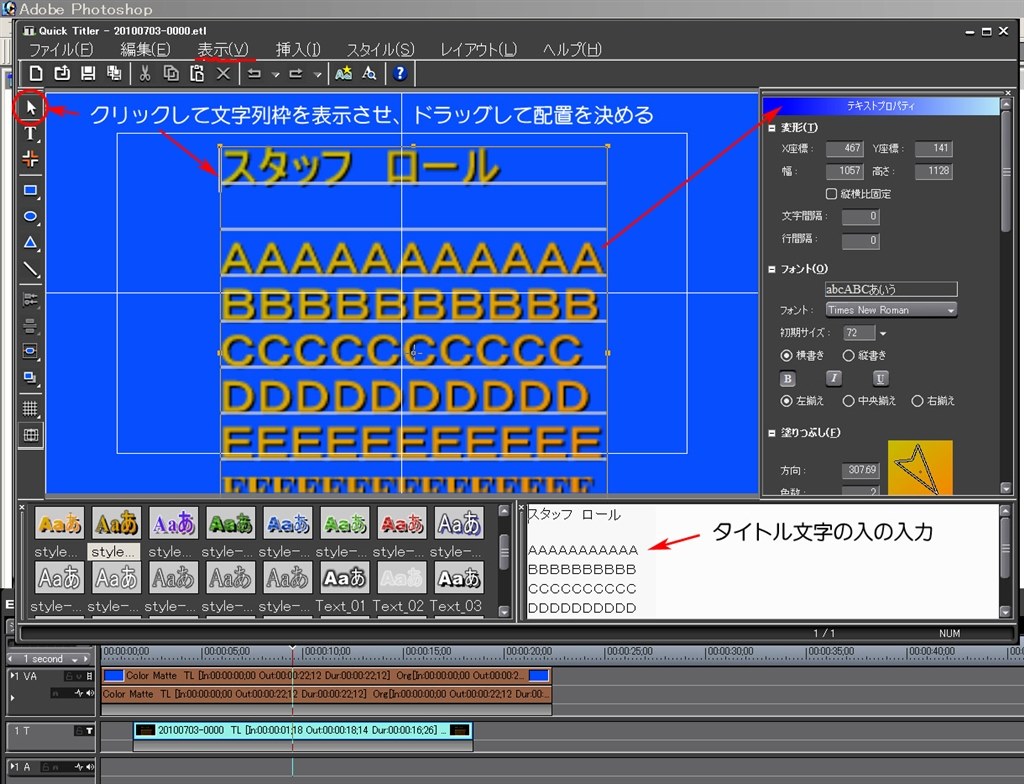Select the triangle shape tool

point(30,243)
